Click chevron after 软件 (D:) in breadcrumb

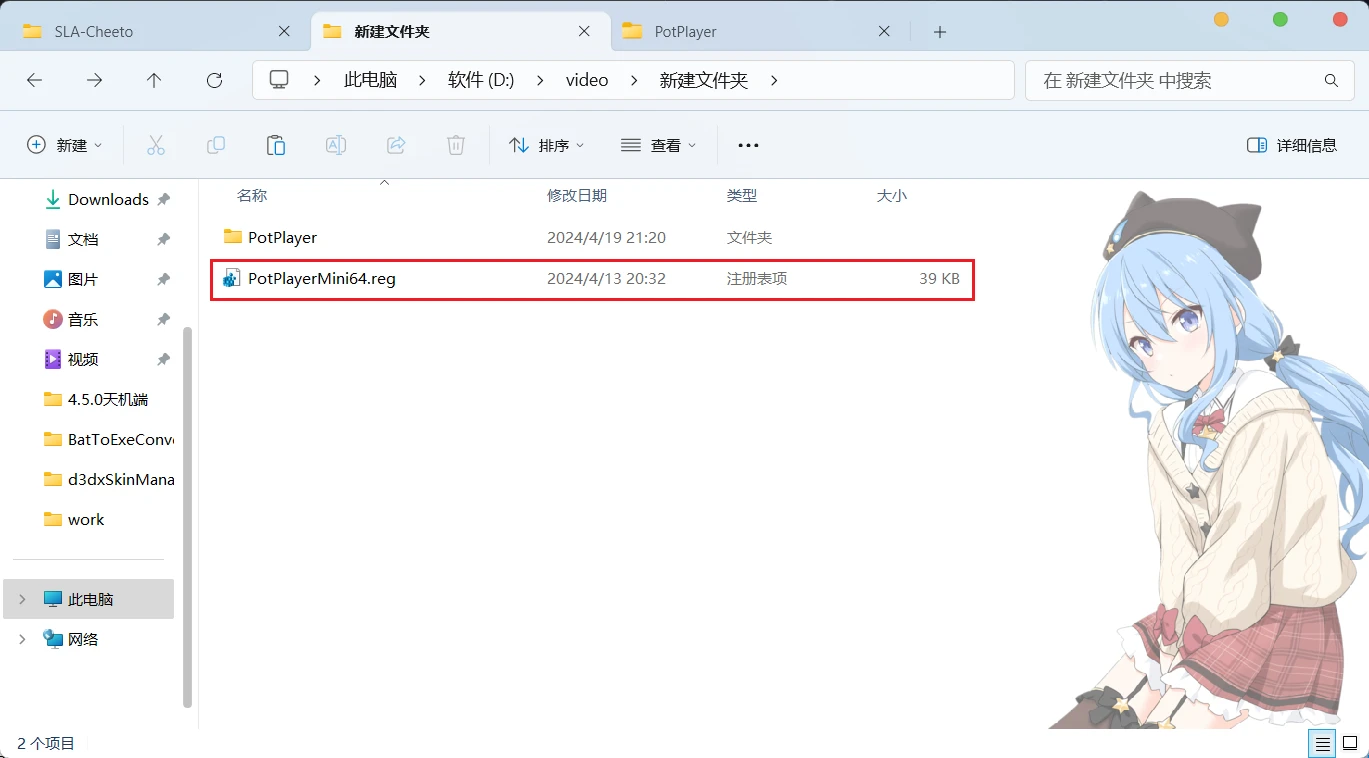pos(540,80)
